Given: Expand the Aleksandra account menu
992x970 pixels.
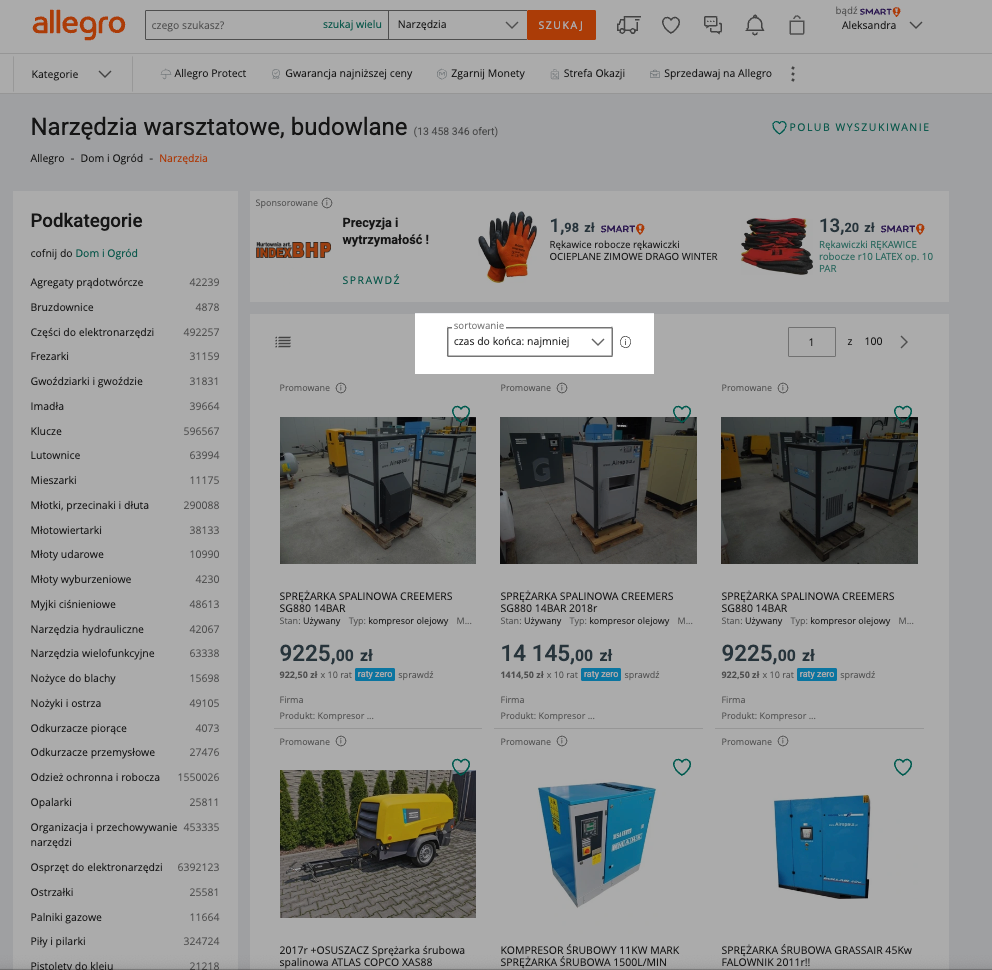Looking at the screenshot, I should (x=881, y=25).
